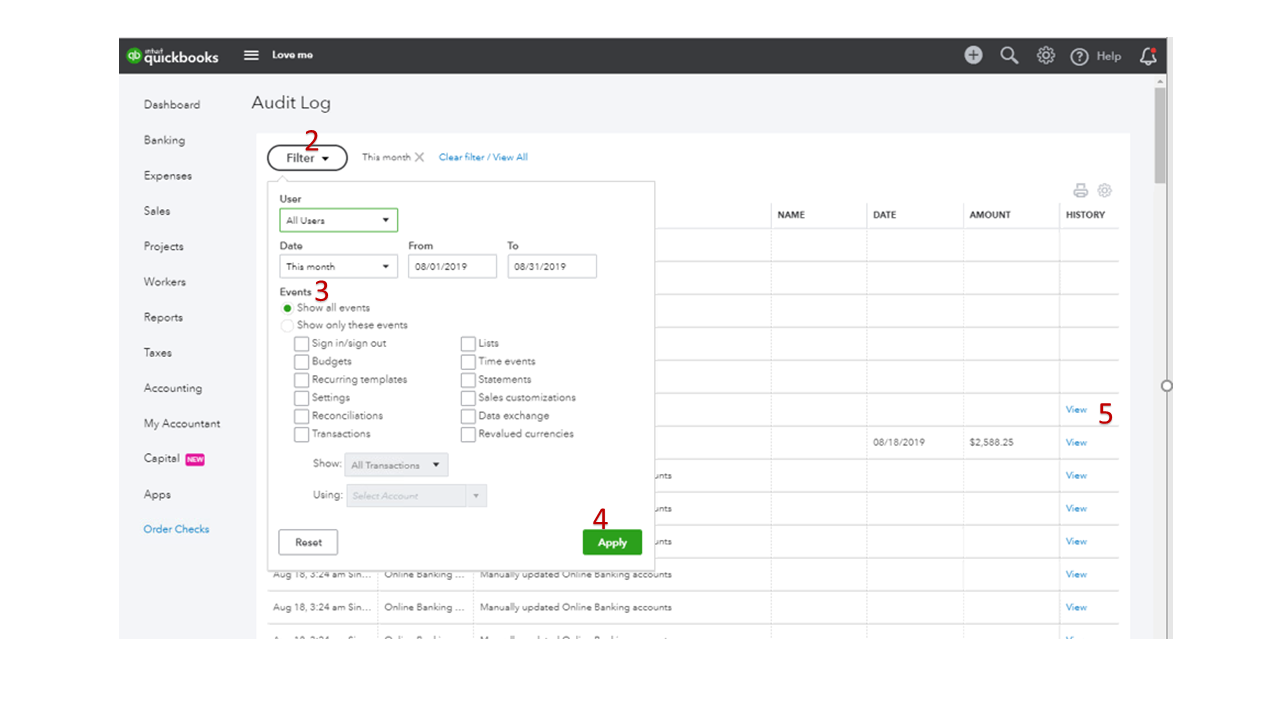Select the Show only these events radio
The width and height of the screenshot is (1280, 720).
[x=287, y=325]
